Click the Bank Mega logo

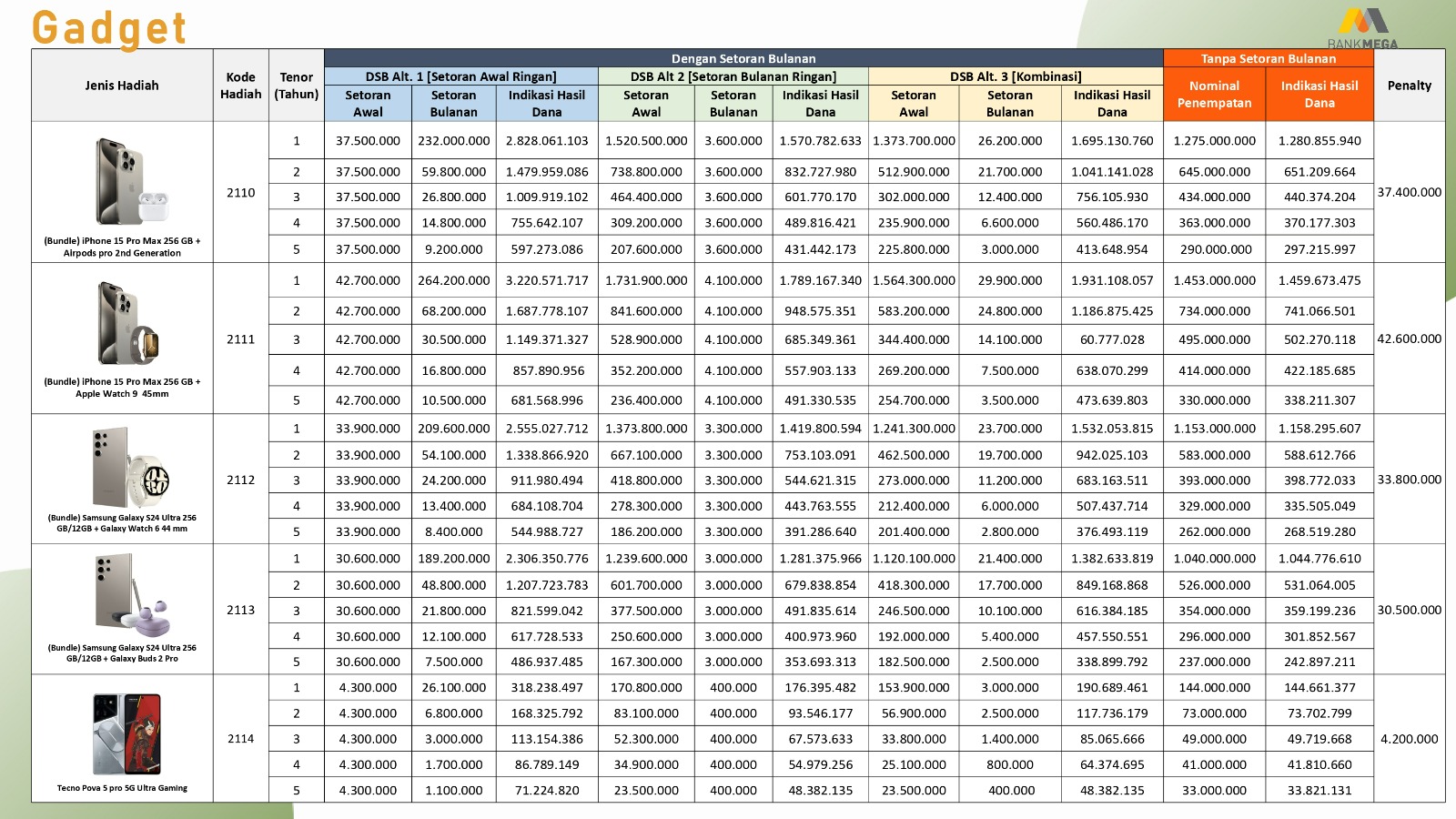pos(1362,28)
